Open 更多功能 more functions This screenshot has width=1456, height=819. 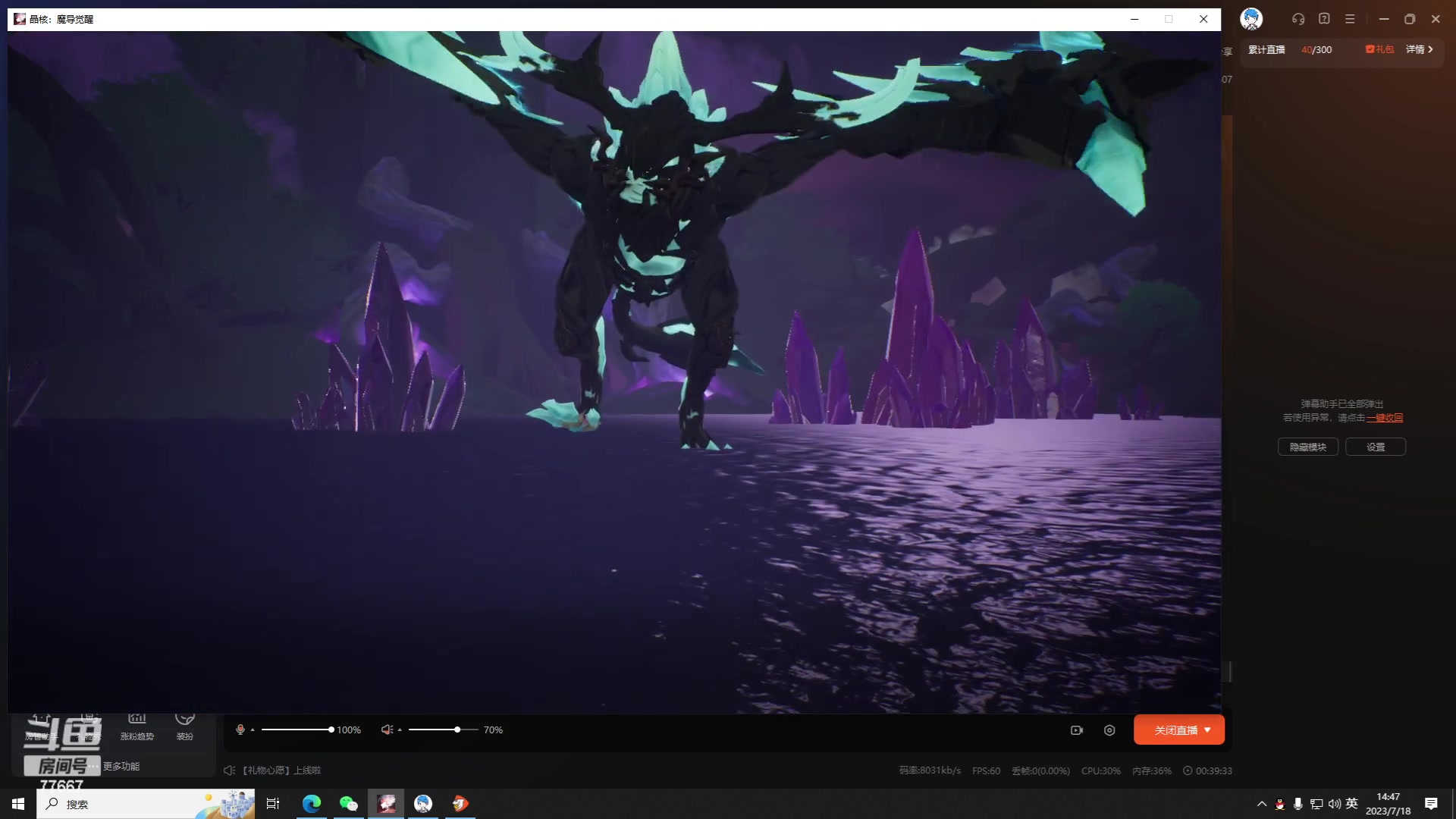121,767
